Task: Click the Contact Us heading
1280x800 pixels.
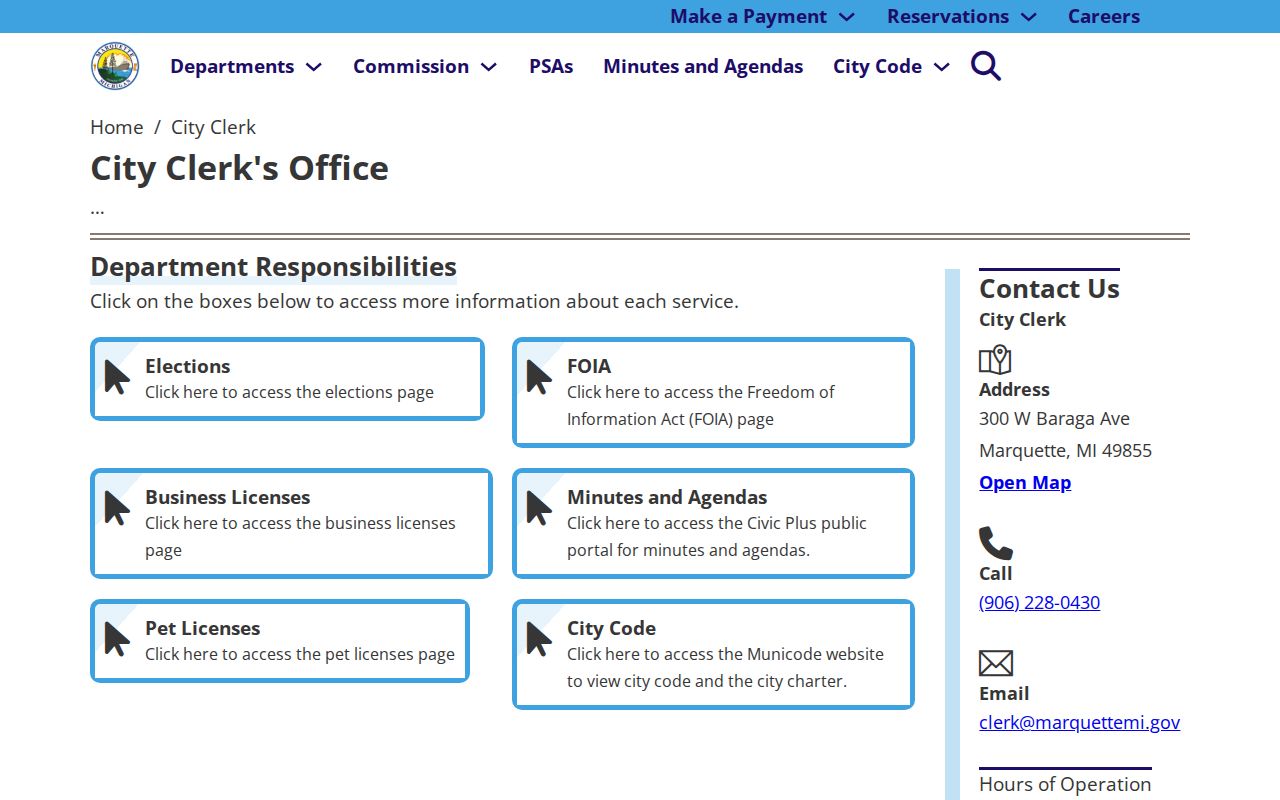Action: point(1049,288)
